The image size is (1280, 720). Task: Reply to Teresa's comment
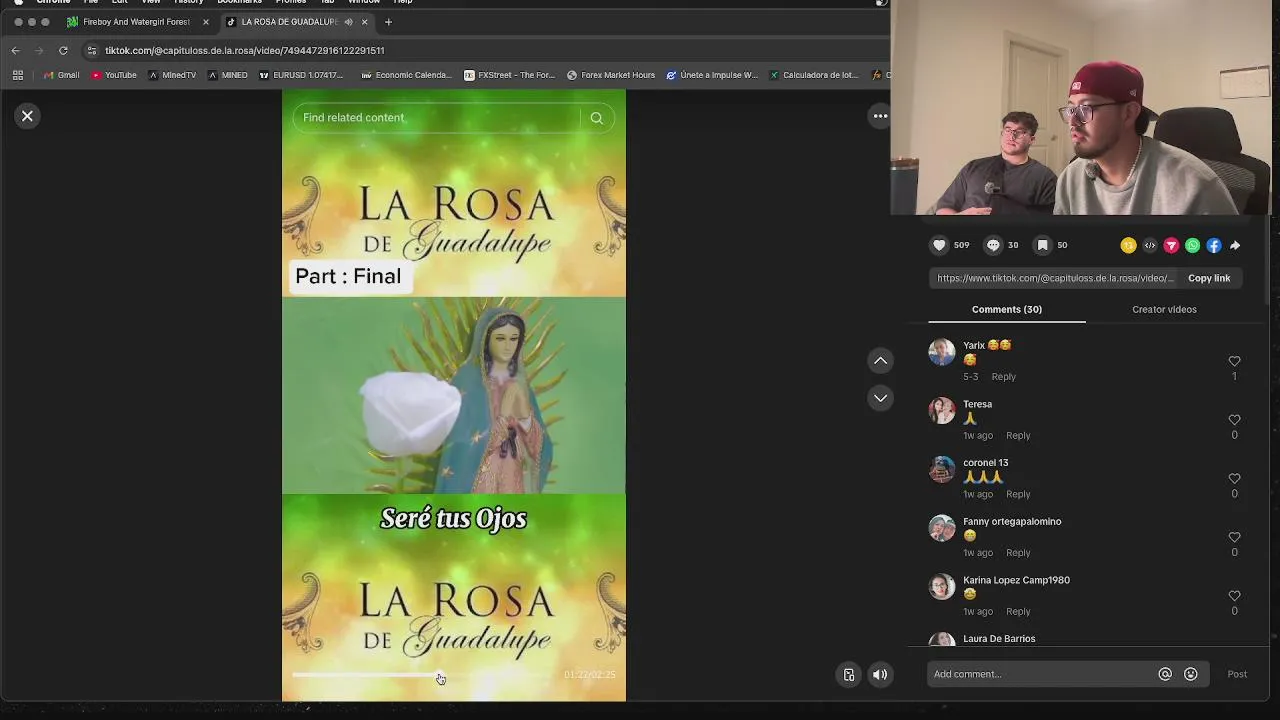tap(1018, 435)
